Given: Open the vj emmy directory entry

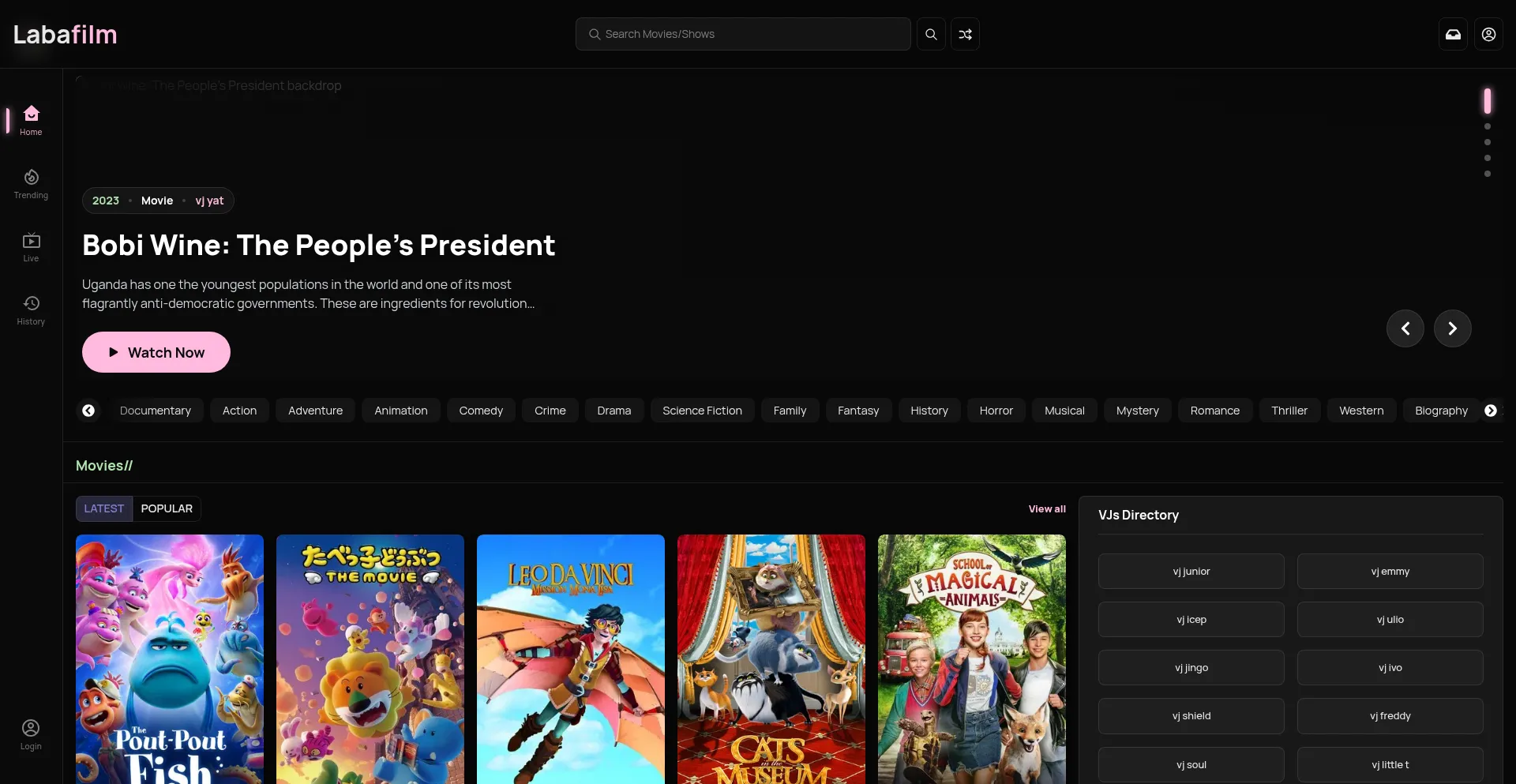Looking at the screenshot, I should tap(1390, 571).
